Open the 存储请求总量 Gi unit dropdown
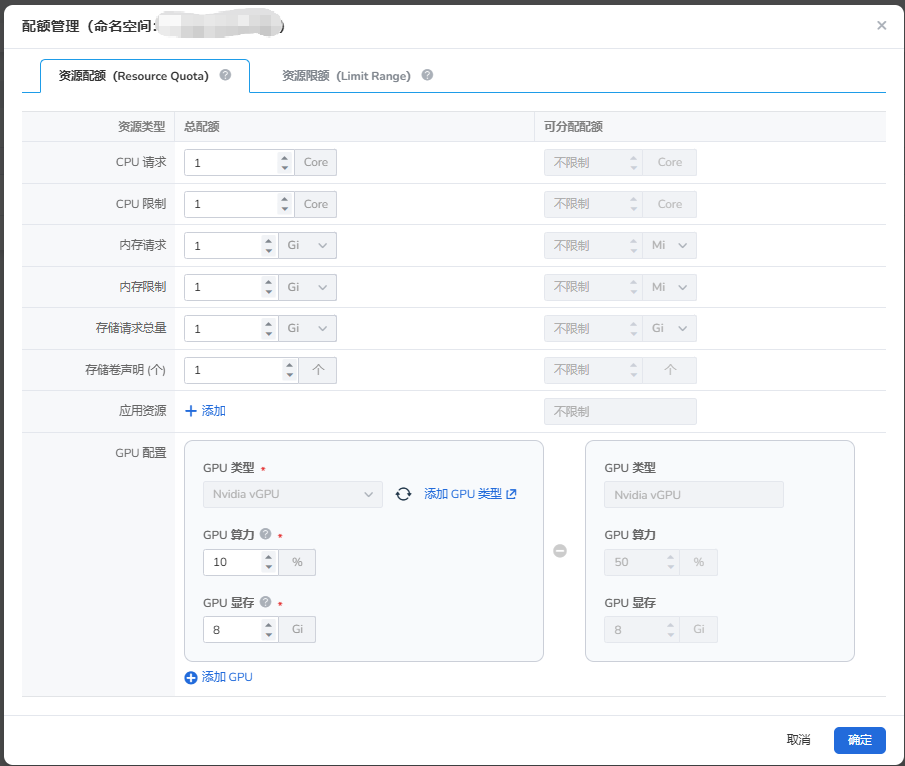Image resolution: width=905 pixels, height=766 pixels. point(308,328)
